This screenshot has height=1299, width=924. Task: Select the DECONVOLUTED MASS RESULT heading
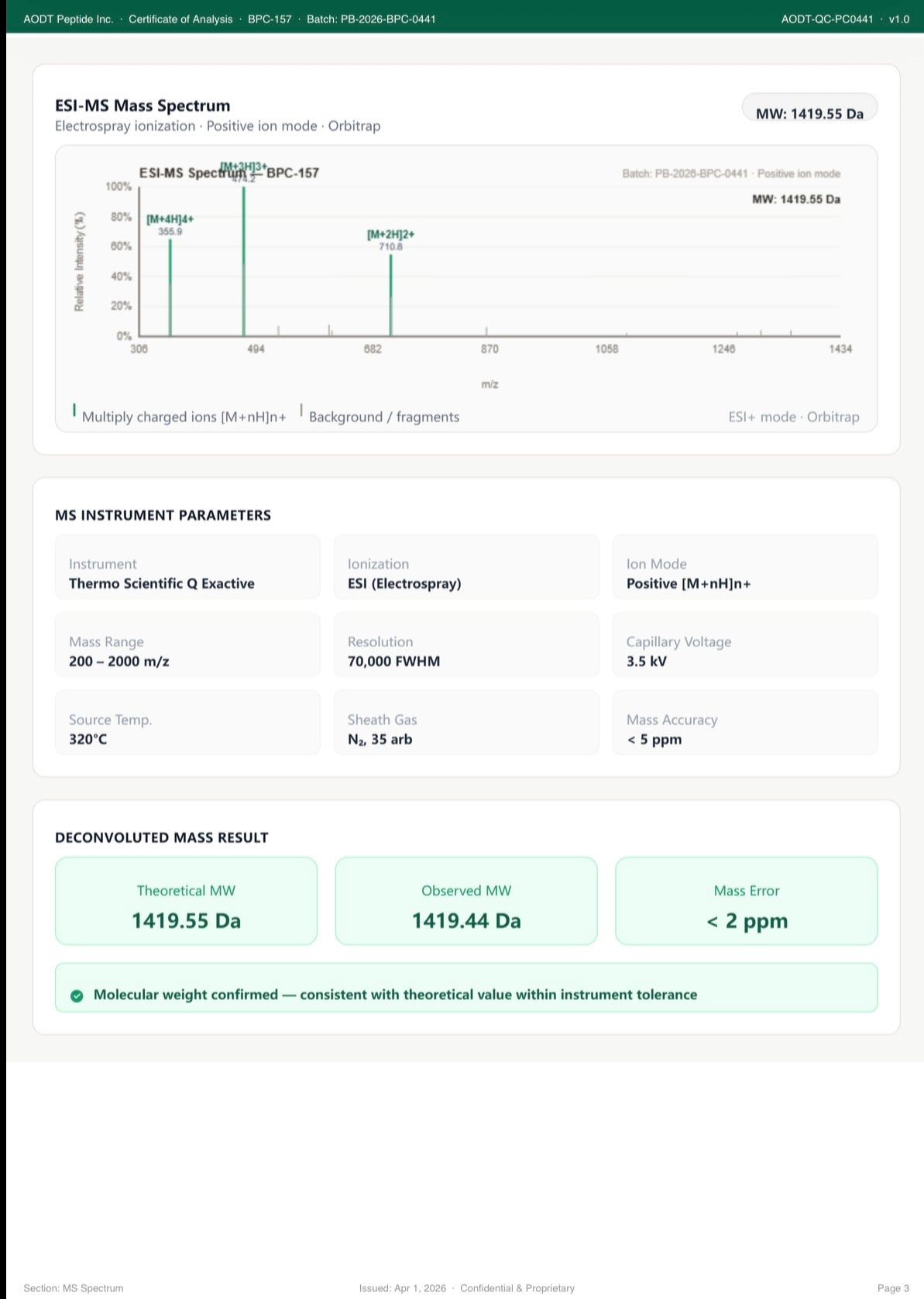[162, 837]
